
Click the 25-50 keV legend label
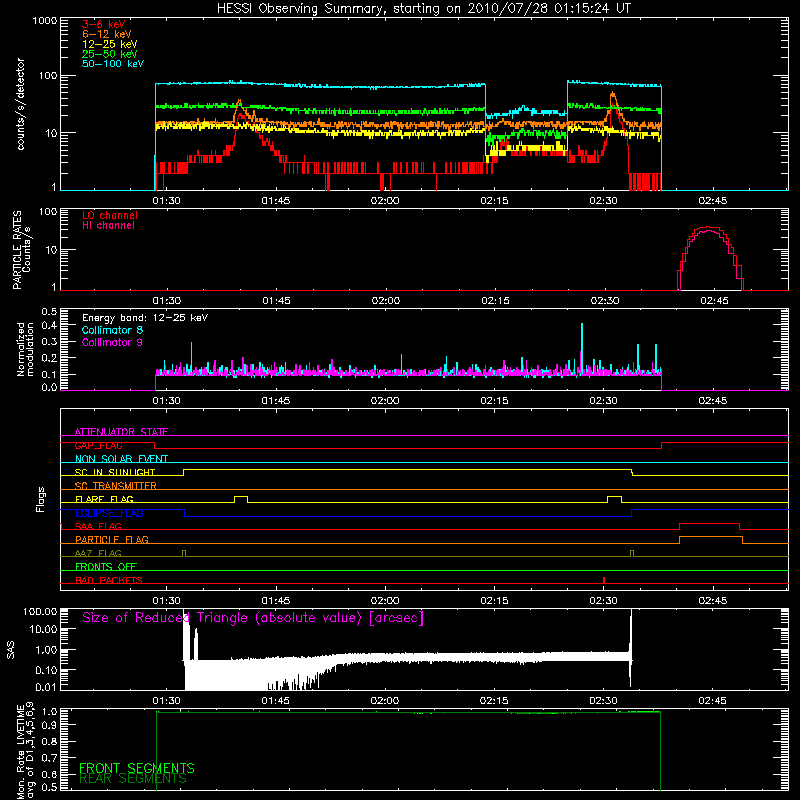(110, 54)
